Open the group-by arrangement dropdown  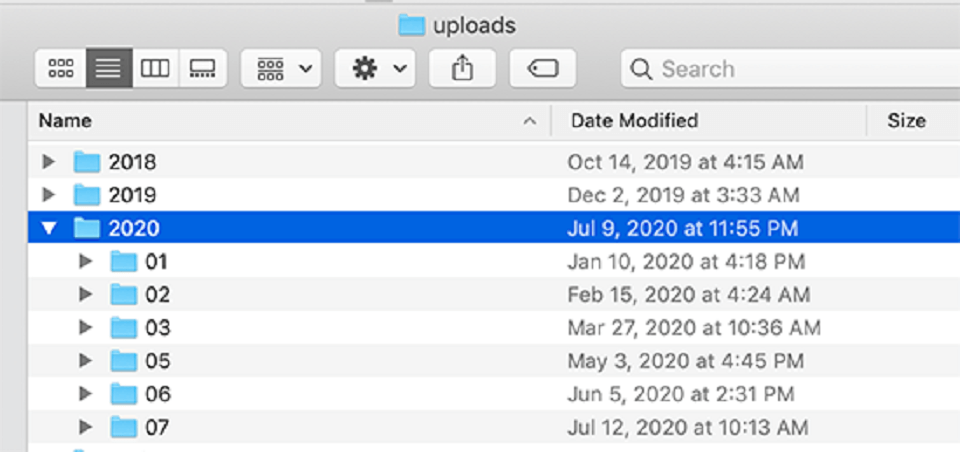click(x=281, y=69)
